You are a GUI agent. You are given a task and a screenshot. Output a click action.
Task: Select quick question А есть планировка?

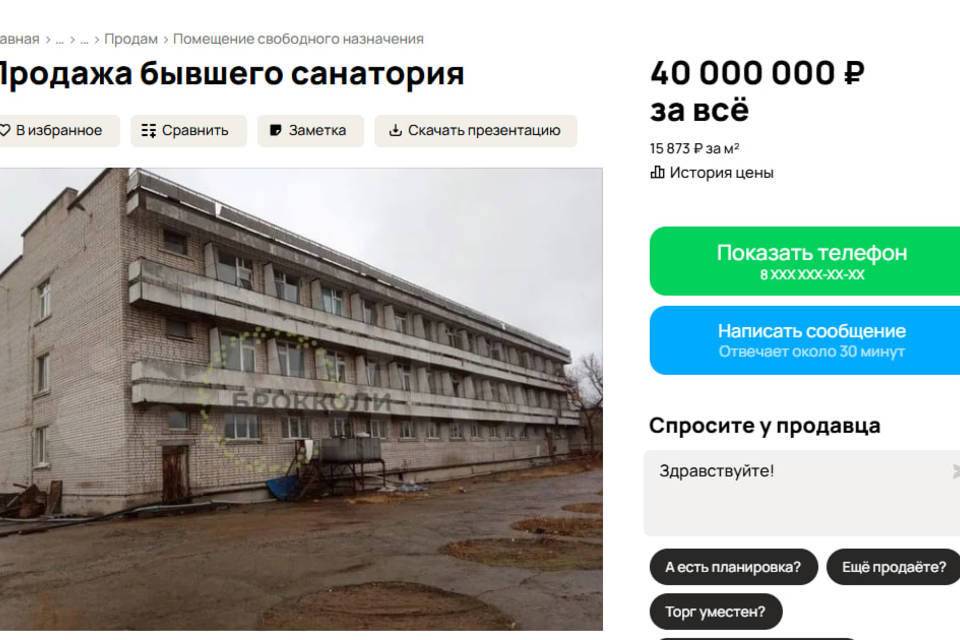[733, 567]
